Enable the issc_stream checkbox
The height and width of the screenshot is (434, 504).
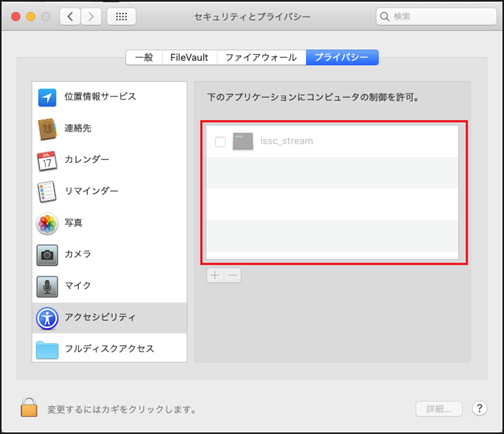click(x=220, y=142)
